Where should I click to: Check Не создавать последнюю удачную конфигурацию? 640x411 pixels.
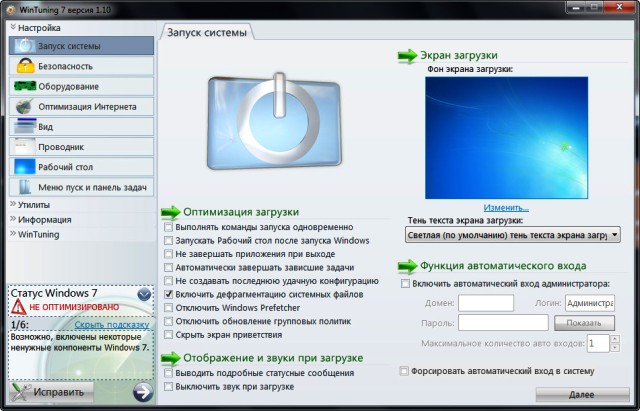point(169,281)
